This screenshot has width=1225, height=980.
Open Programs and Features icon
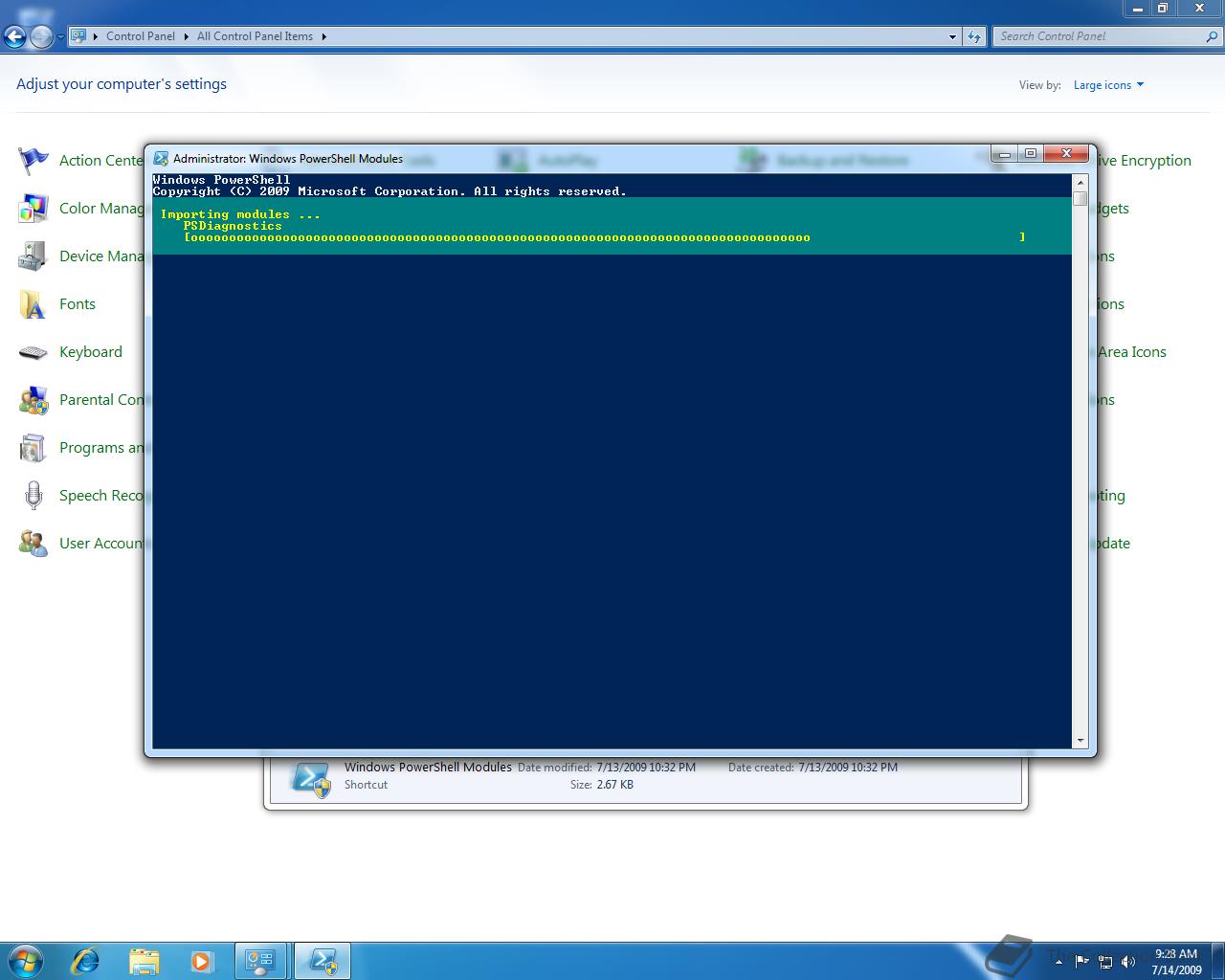(33, 448)
